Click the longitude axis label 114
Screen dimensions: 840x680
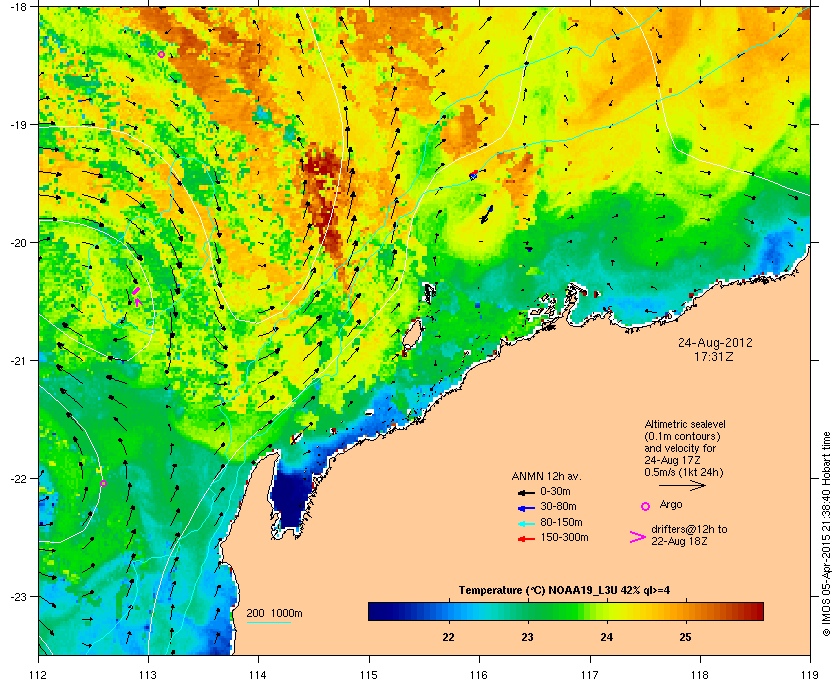[258, 674]
